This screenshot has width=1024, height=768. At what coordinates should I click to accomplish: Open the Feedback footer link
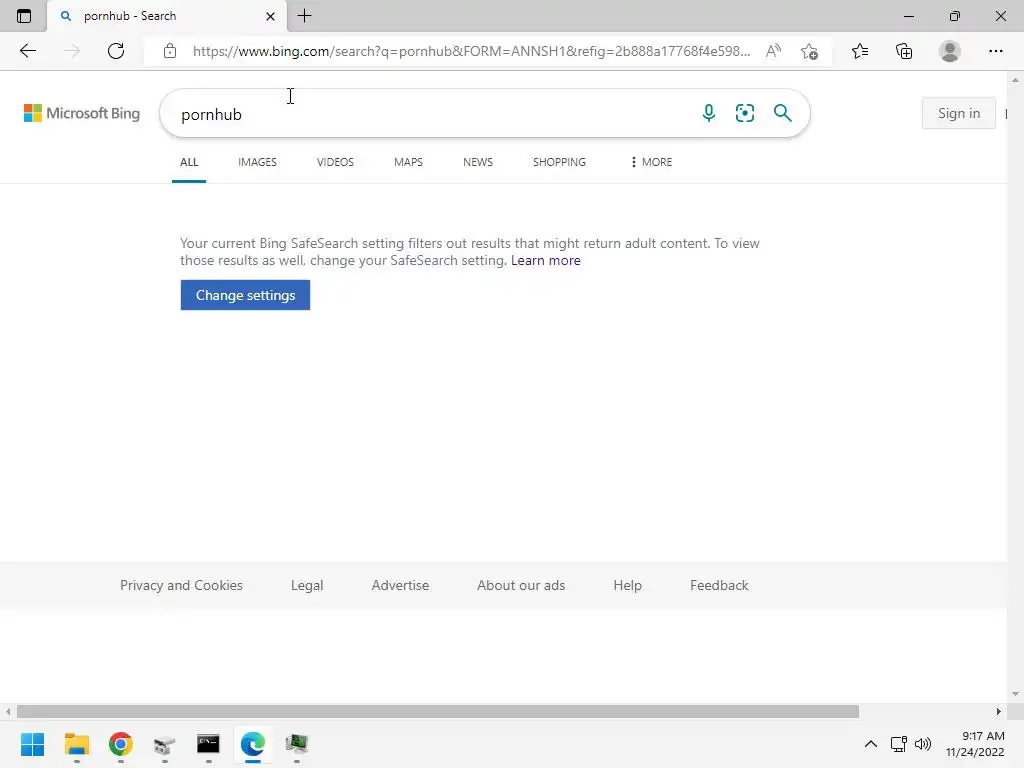tap(719, 585)
